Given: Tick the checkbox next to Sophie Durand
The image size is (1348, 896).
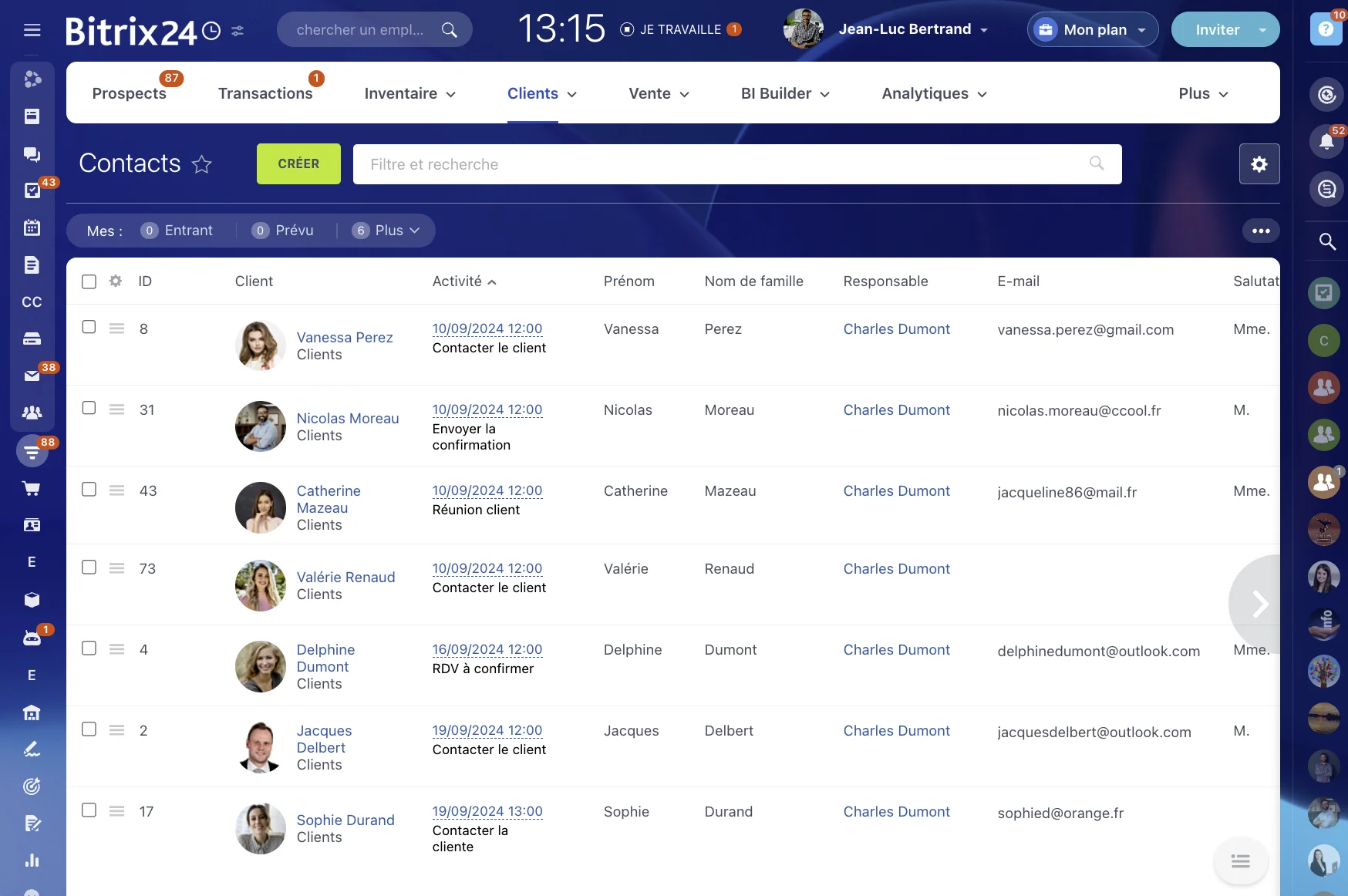Looking at the screenshot, I should (x=89, y=810).
